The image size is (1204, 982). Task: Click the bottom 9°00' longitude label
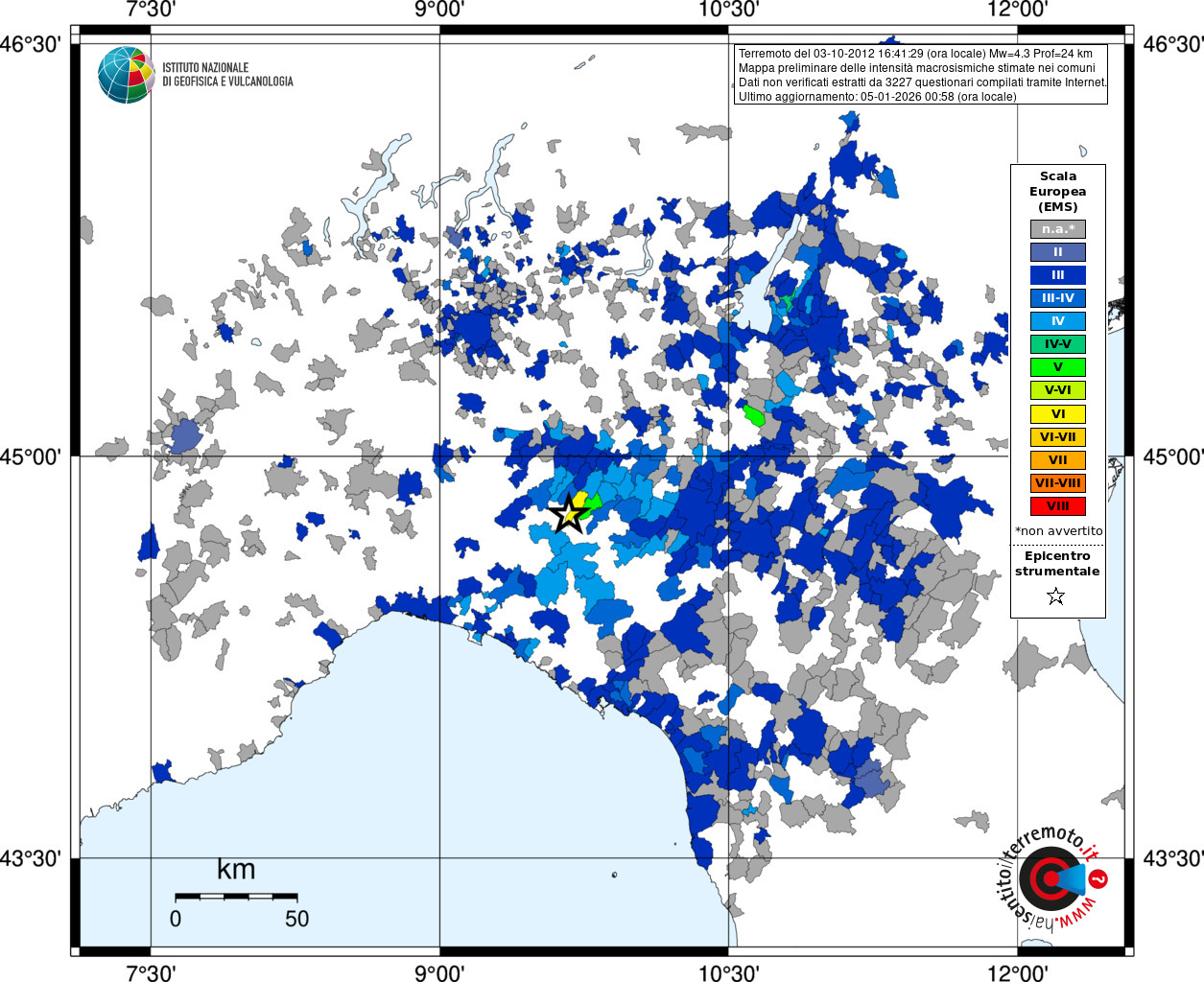coord(439,972)
